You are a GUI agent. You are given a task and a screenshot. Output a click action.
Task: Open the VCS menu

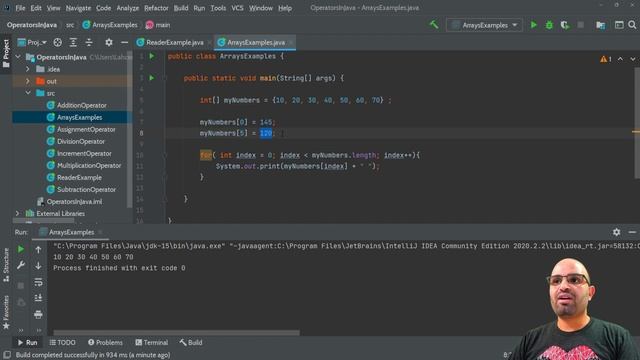click(x=237, y=8)
